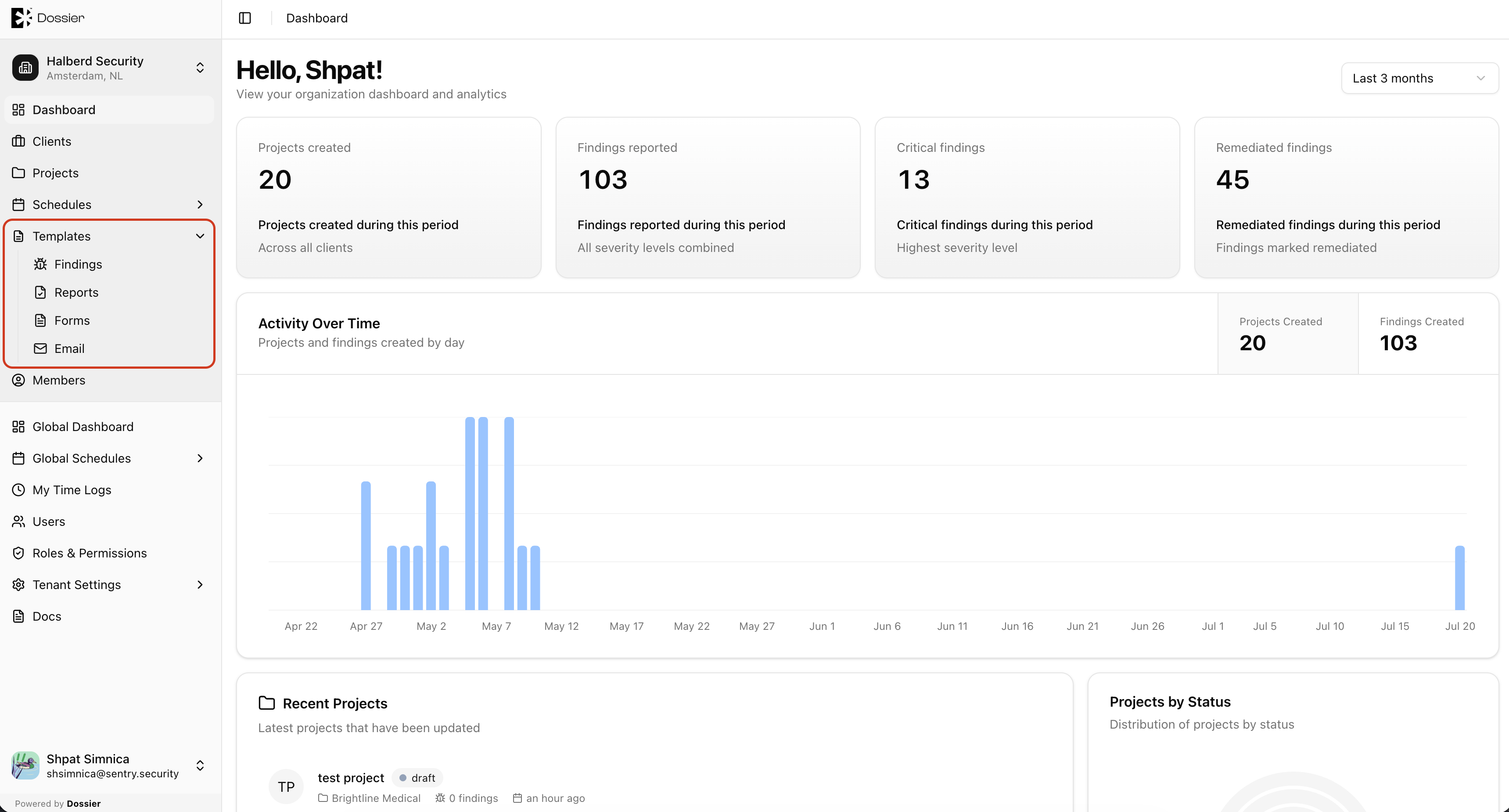Click the Dossier link in footer

[x=84, y=804]
